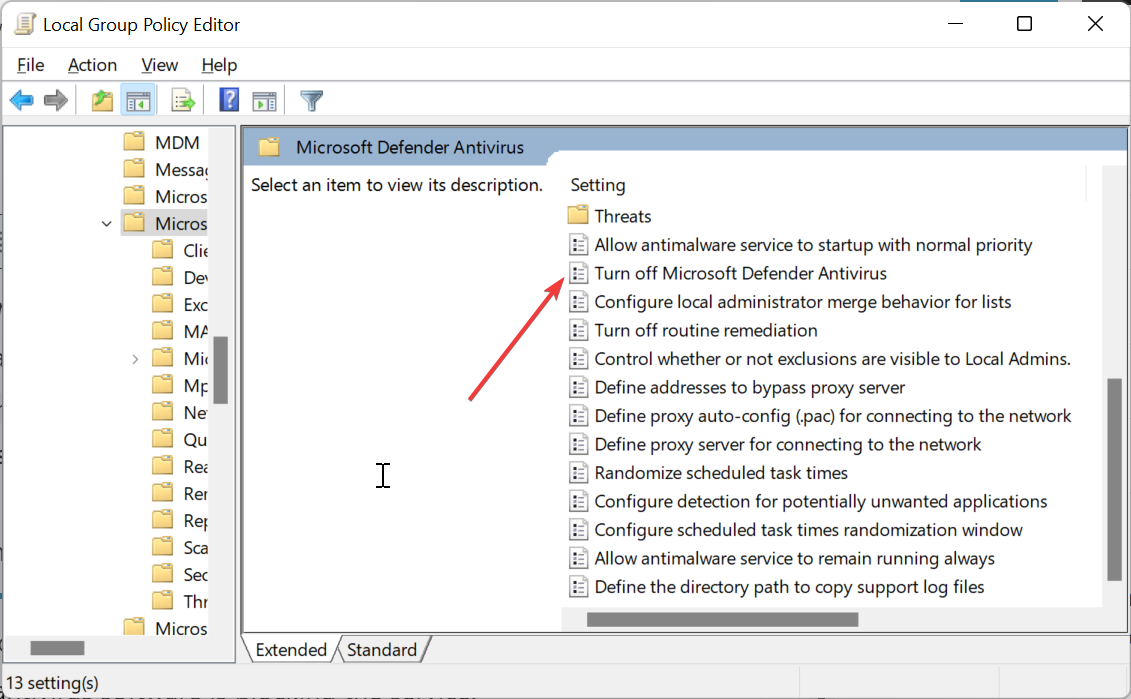Select 'Define proxy auto-config (.pac)' setting

pos(833,416)
